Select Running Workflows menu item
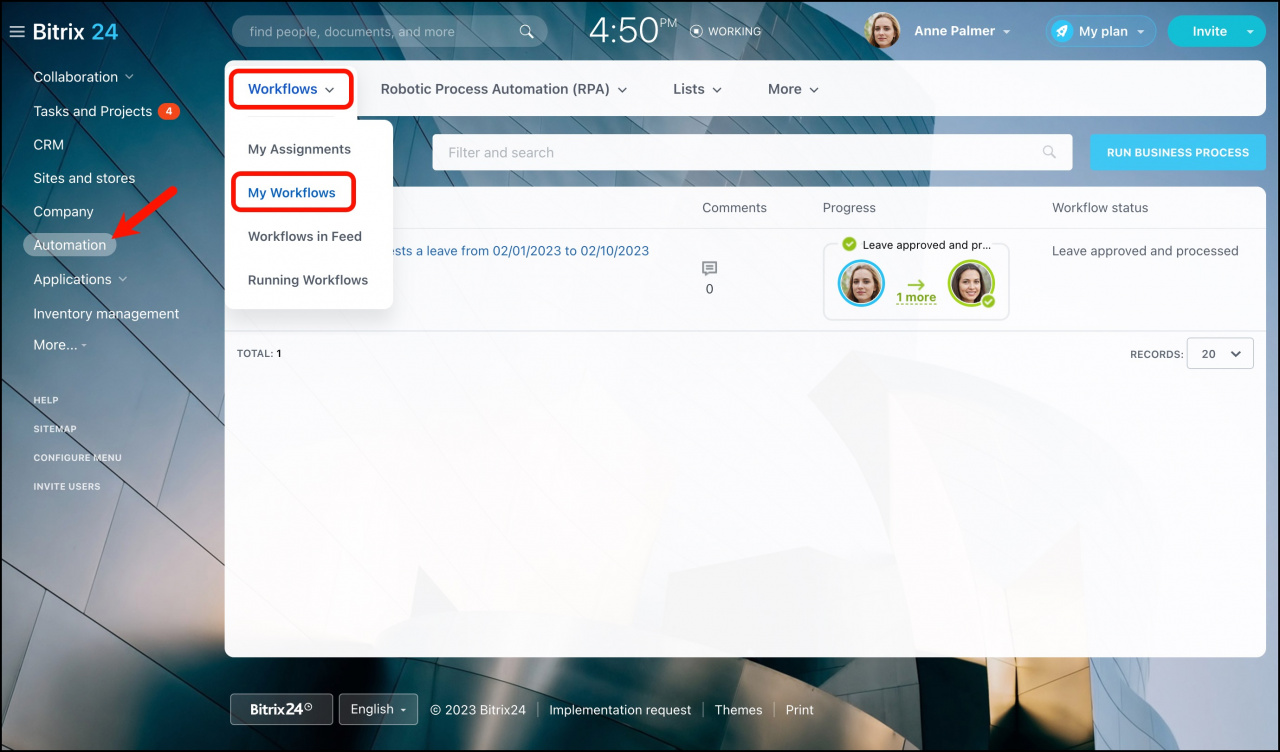The image size is (1280, 752). (308, 280)
